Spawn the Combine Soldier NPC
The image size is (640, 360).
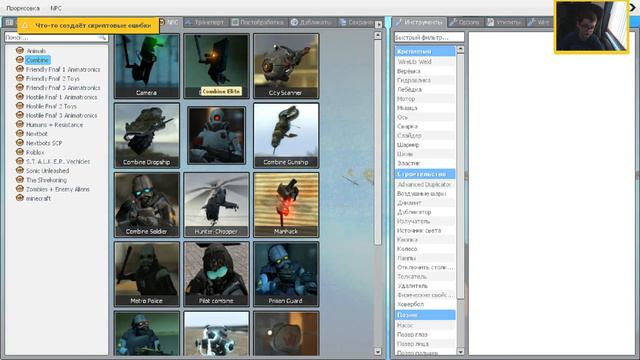147,205
